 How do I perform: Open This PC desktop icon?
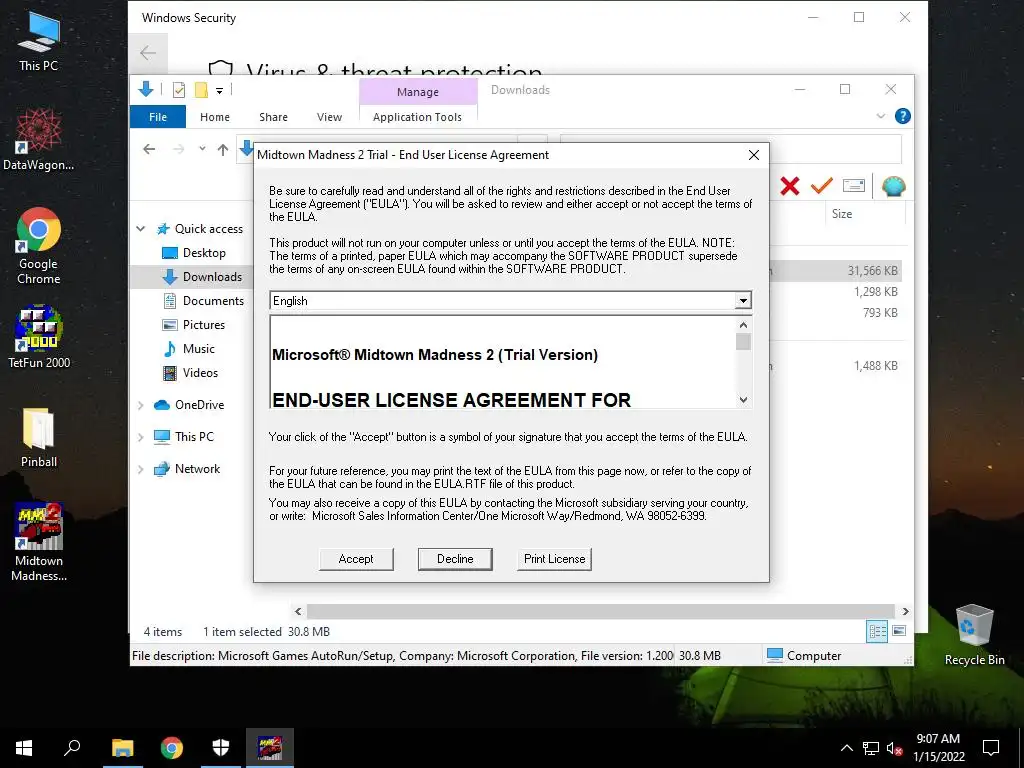point(39,40)
